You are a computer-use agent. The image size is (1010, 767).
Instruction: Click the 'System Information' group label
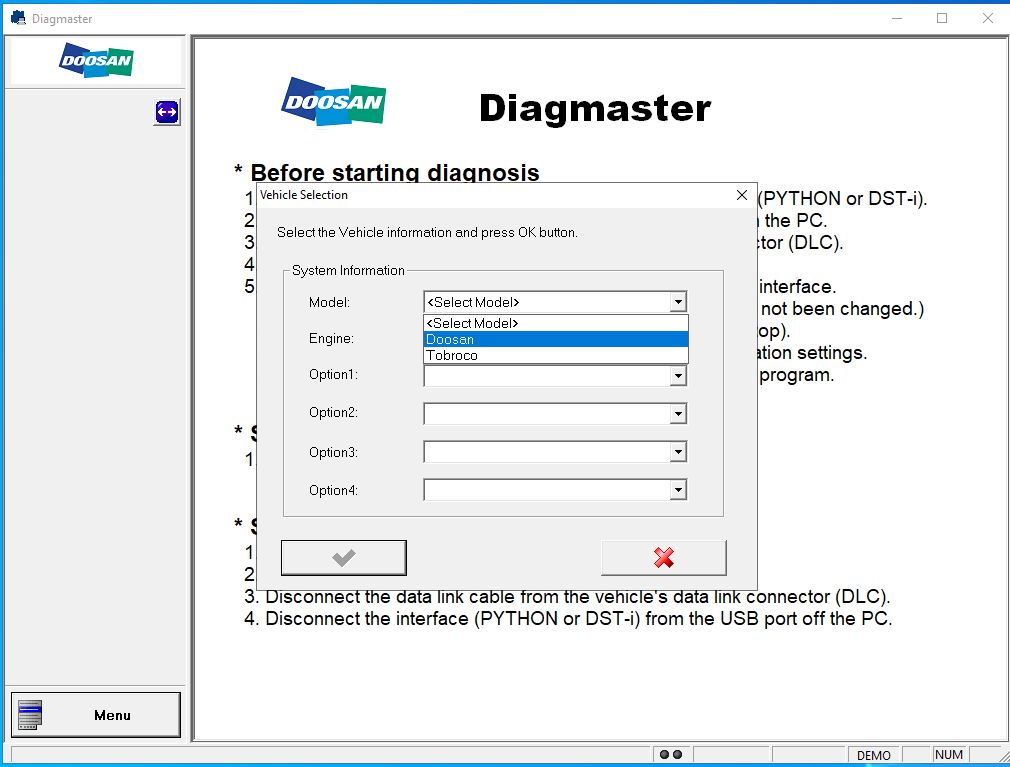[x=348, y=270]
